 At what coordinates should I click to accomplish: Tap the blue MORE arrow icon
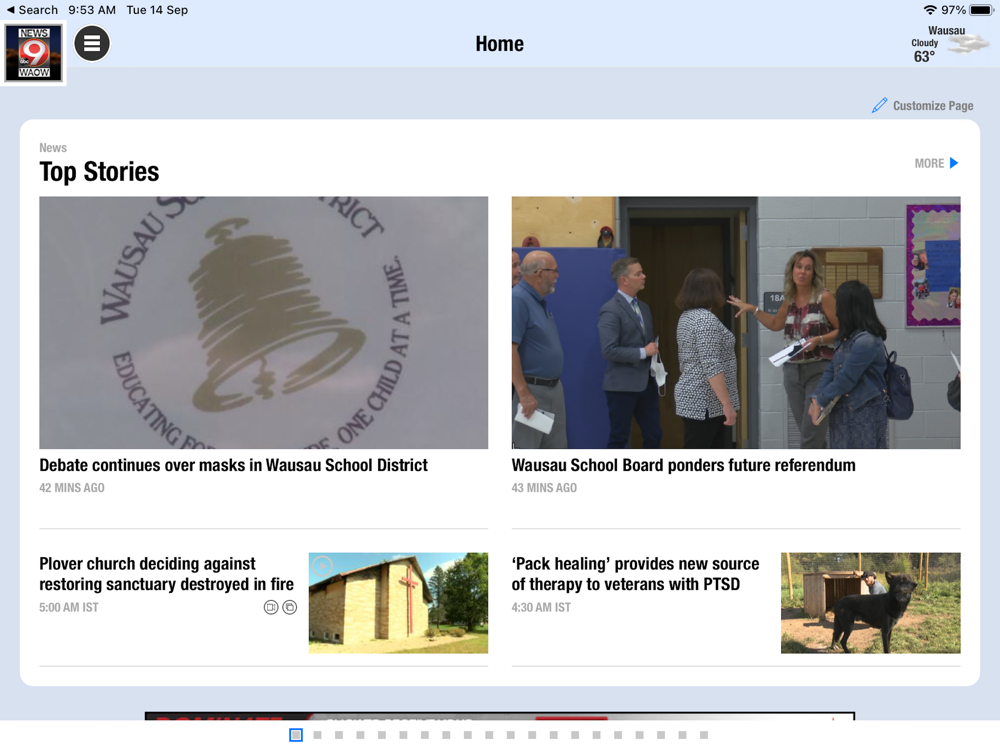coord(954,163)
